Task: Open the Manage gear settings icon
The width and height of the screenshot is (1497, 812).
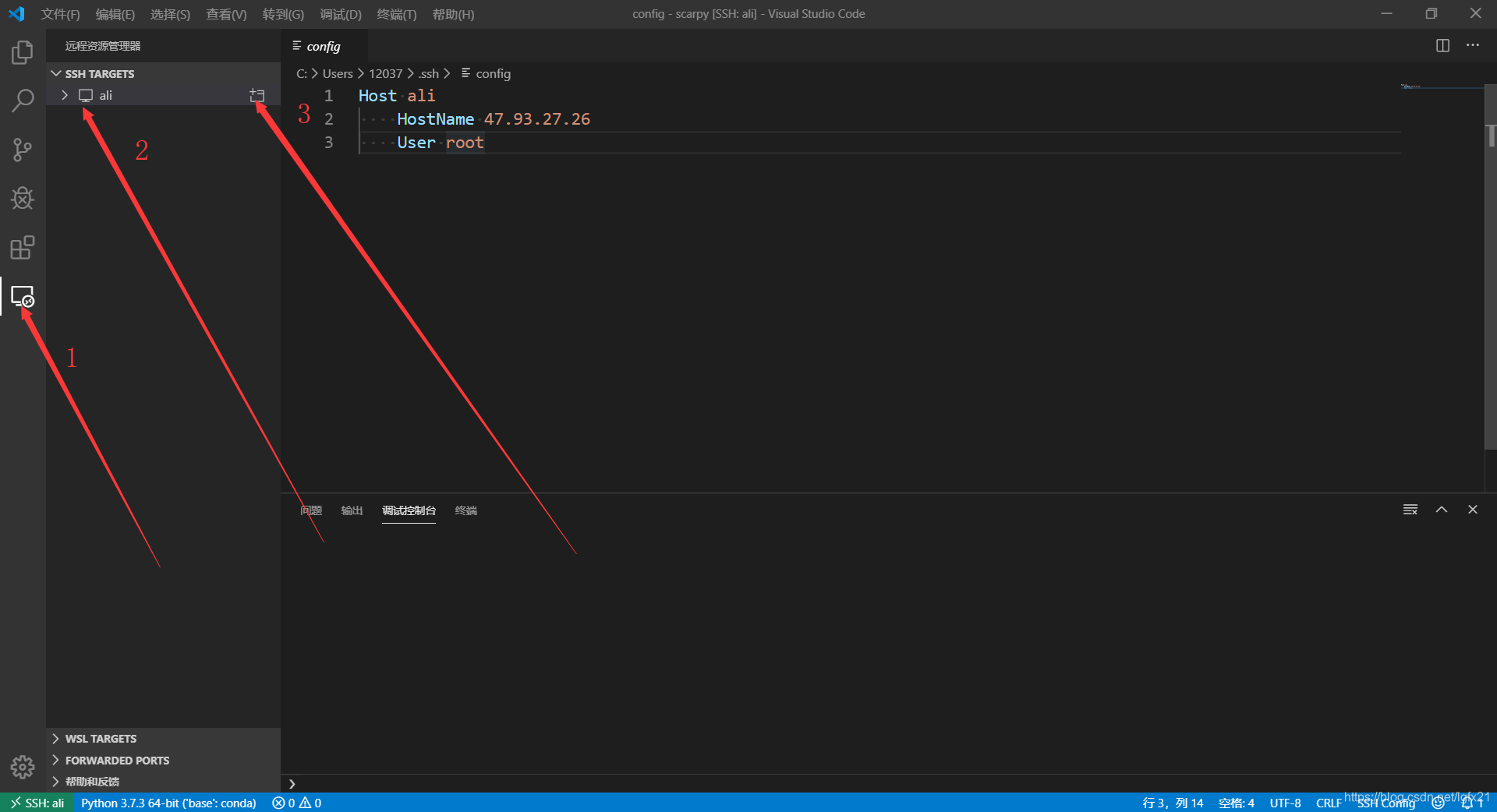Action: [23, 768]
